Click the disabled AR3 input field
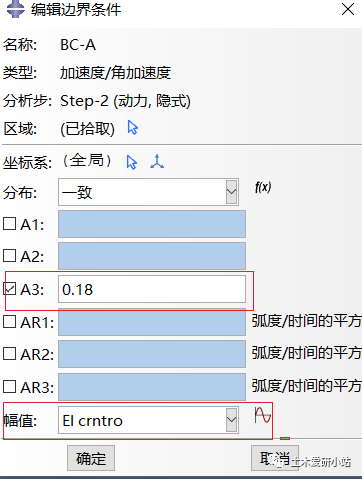 (x=152, y=387)
